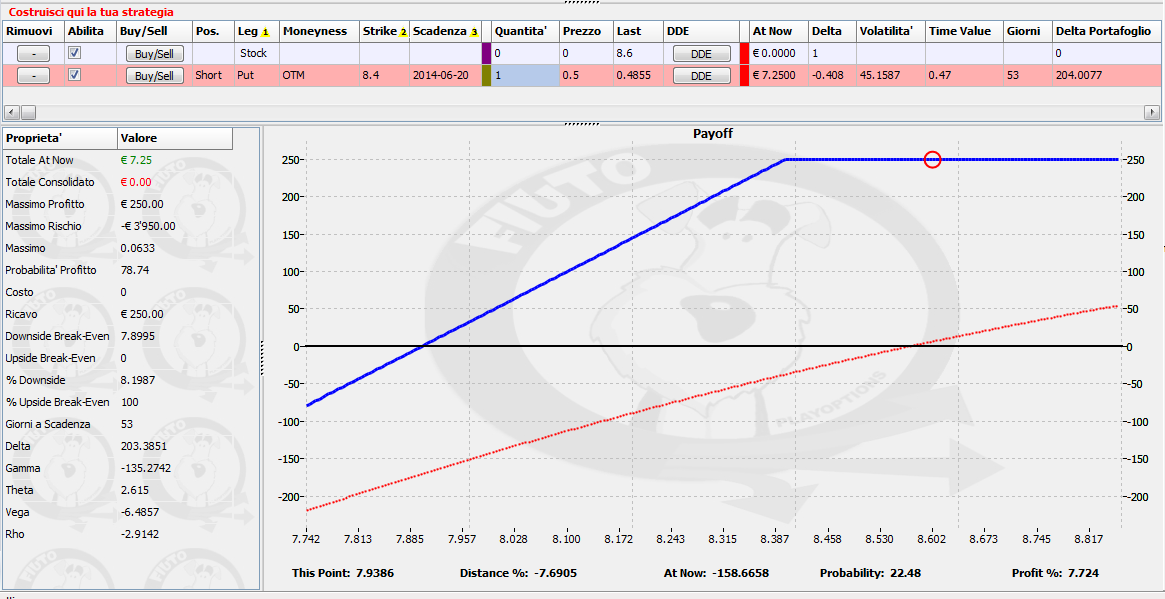This screenshot has height=599, width=1165.
Task: Disable the Stock row Abilita checkbox
Action: pyautogui.click(x=74, y=53)
